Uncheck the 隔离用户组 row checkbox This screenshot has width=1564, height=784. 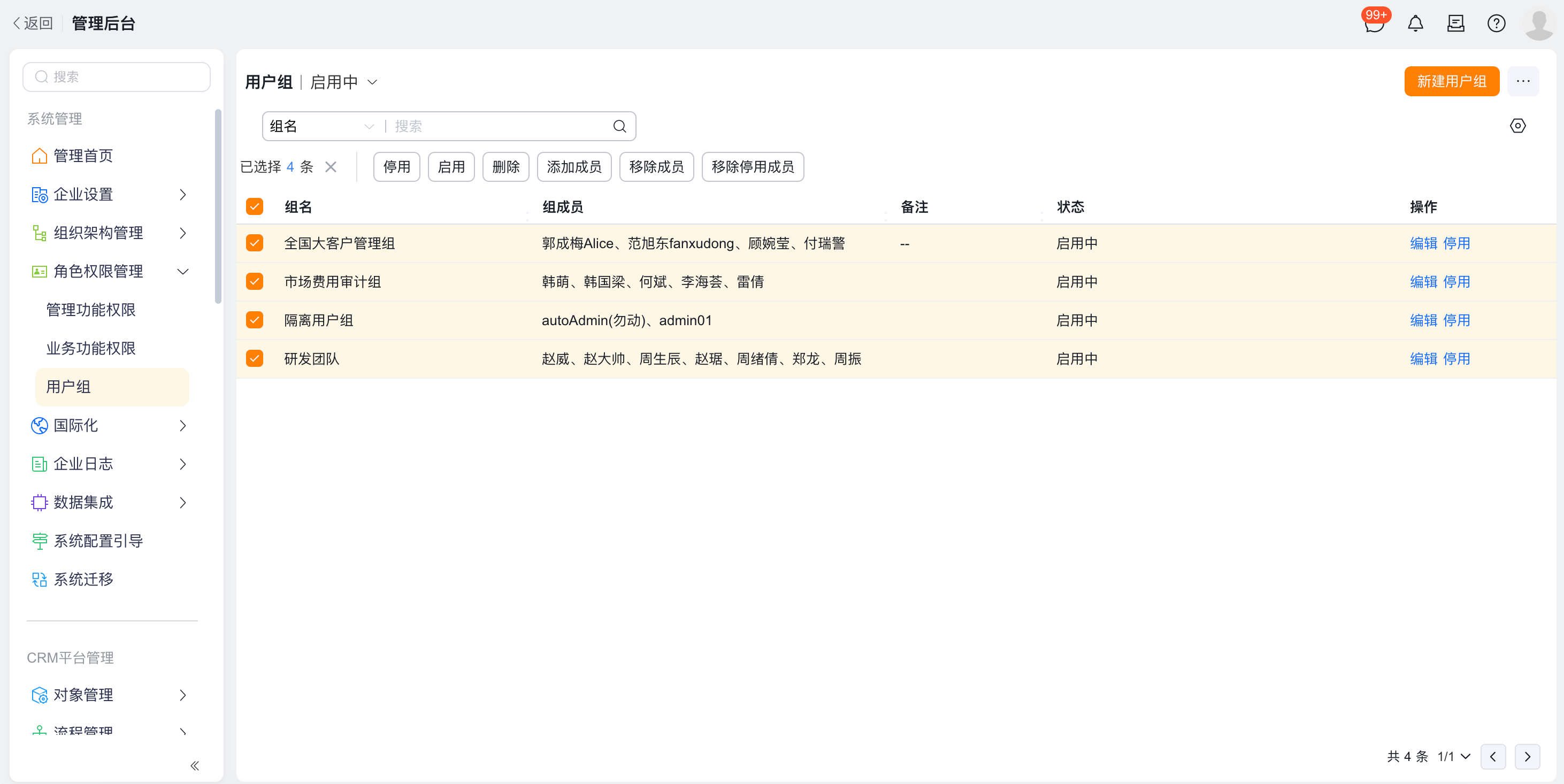pyautogui.click(x=255, y=320)
